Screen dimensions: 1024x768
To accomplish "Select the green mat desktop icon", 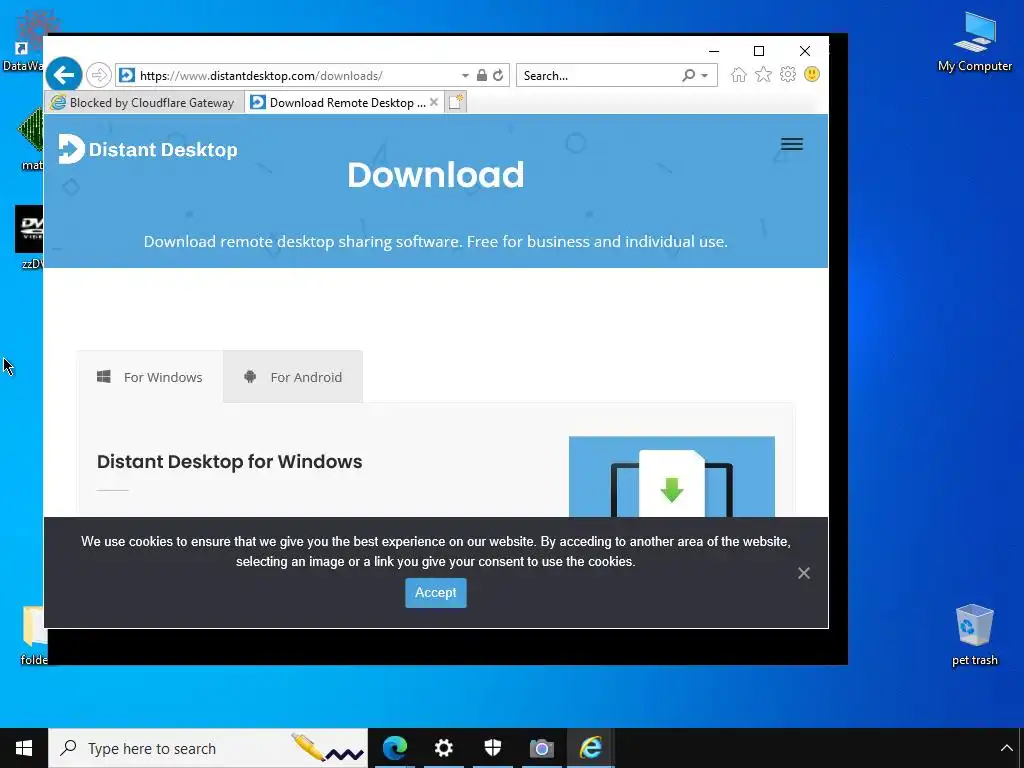I will [29, 138].
